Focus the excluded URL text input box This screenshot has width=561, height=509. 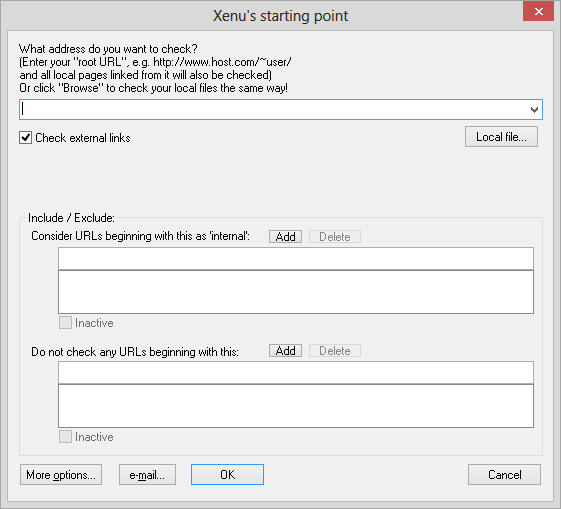pyautogui.click(x=296, y=372)
